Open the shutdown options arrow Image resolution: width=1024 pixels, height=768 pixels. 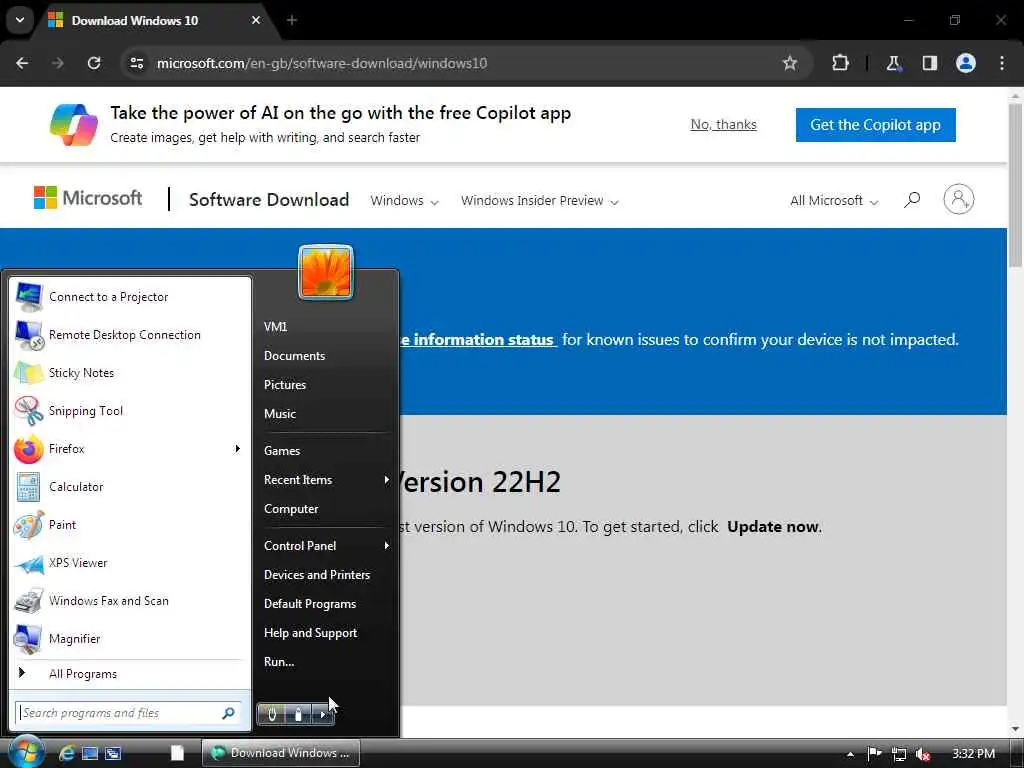(323, 714)
